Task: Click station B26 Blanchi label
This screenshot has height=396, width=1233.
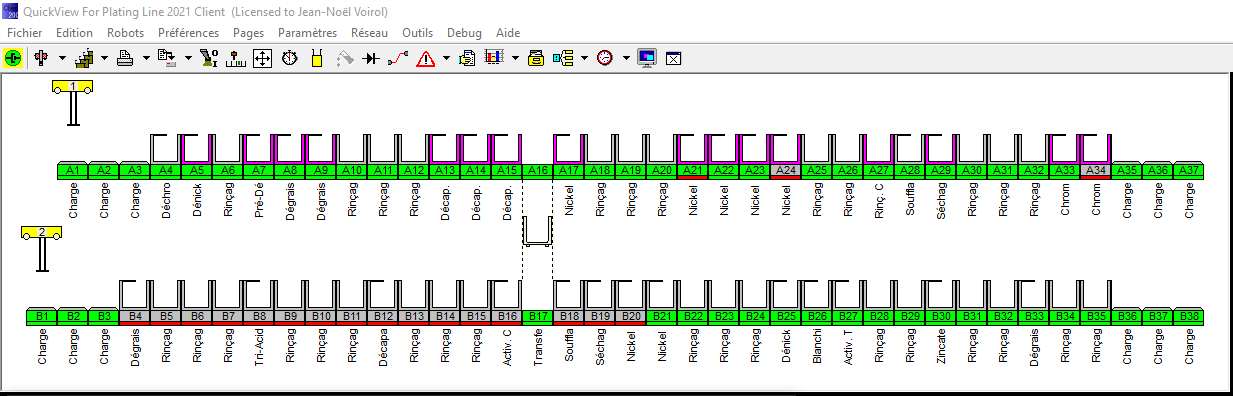Action: coord(817,317)
